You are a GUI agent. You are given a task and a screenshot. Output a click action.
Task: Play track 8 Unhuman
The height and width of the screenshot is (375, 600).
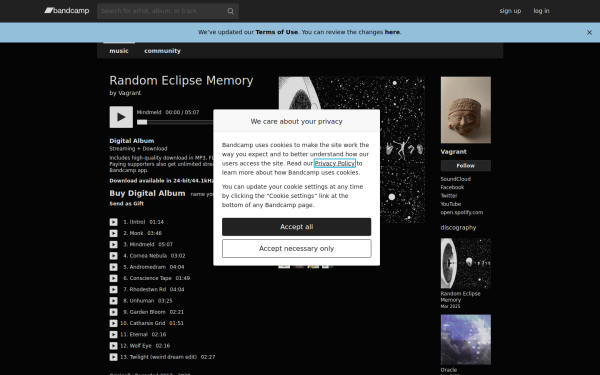click(x=114, y=301)
